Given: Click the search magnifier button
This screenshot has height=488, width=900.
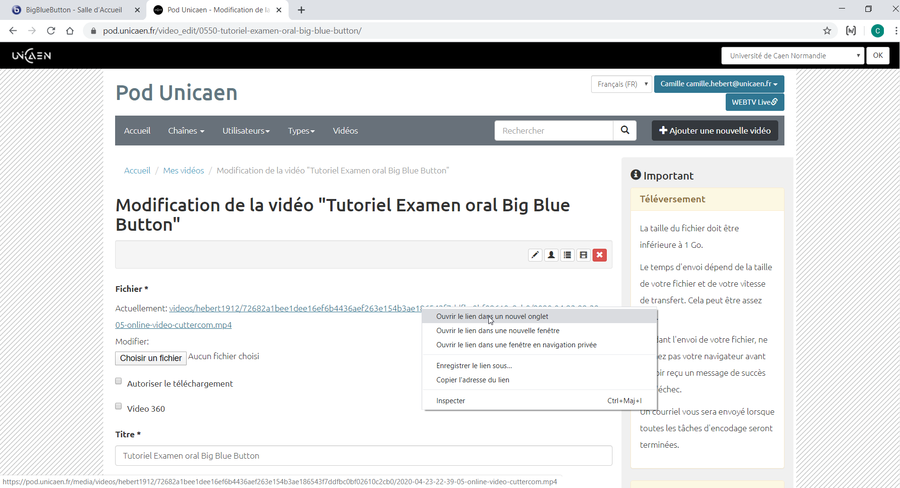Looking at the screenshot, I should pyautogui.click(x=624, y=130).
